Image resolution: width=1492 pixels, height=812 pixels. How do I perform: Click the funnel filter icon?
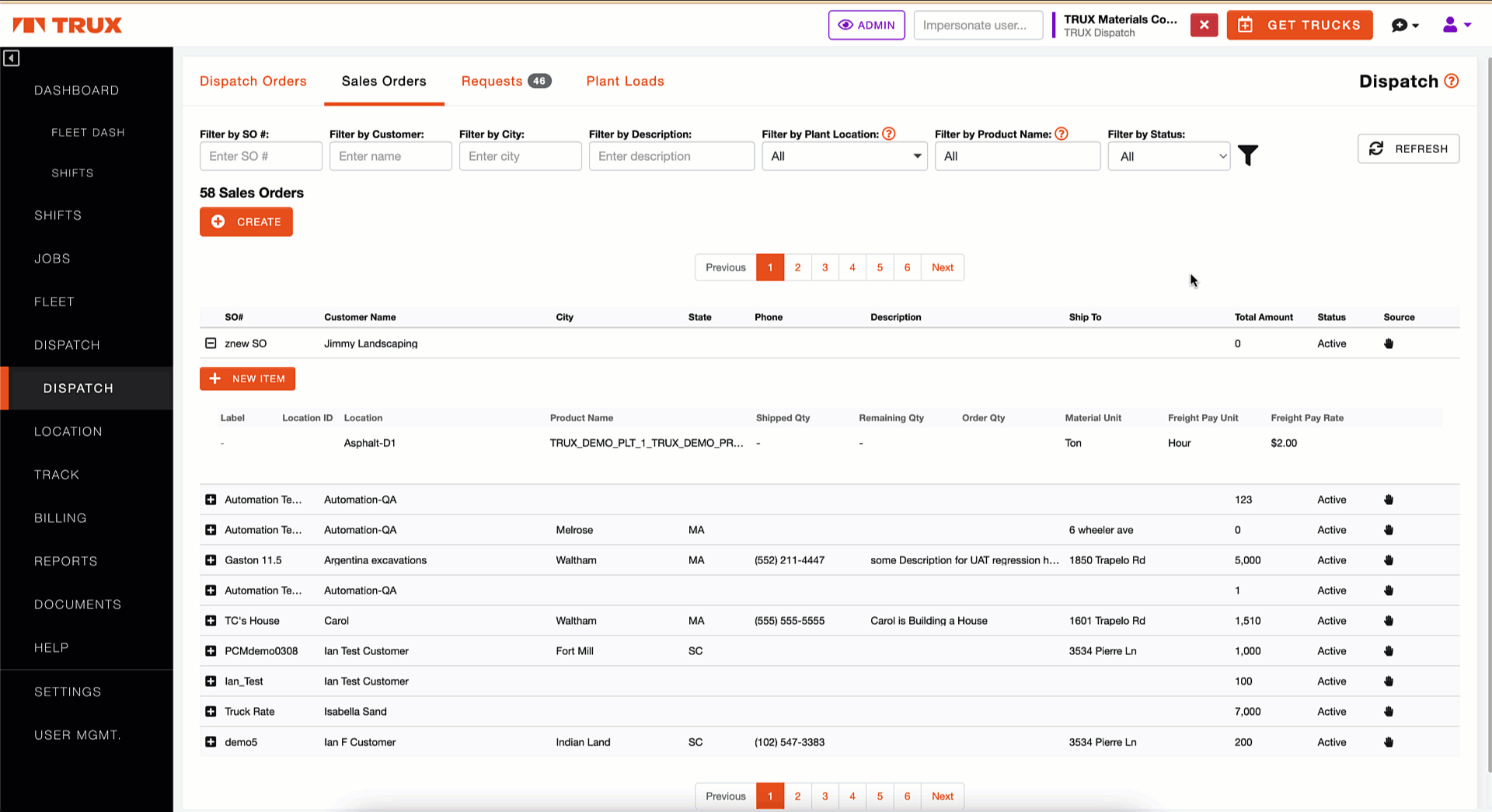tap(1248, 155)
